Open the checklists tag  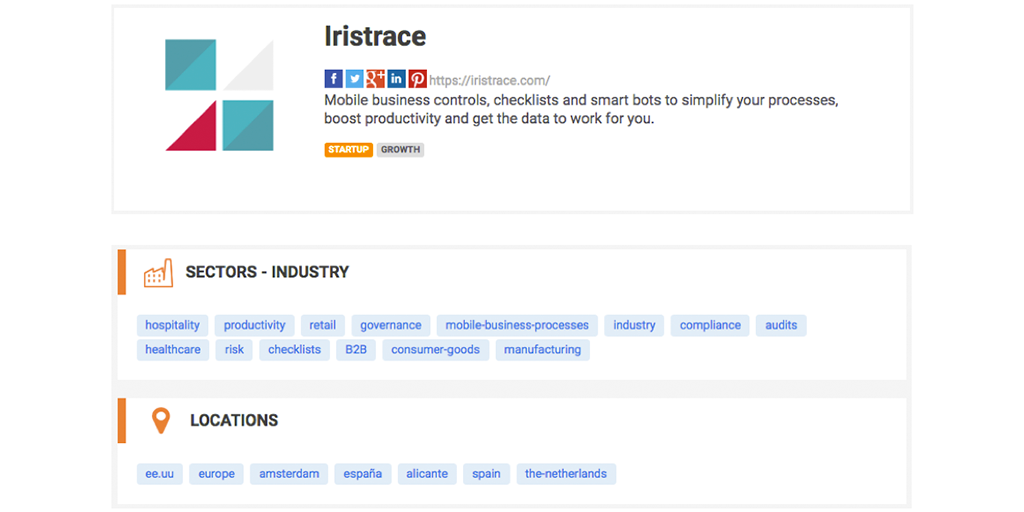pyautogui.click(x=295, y=349)
